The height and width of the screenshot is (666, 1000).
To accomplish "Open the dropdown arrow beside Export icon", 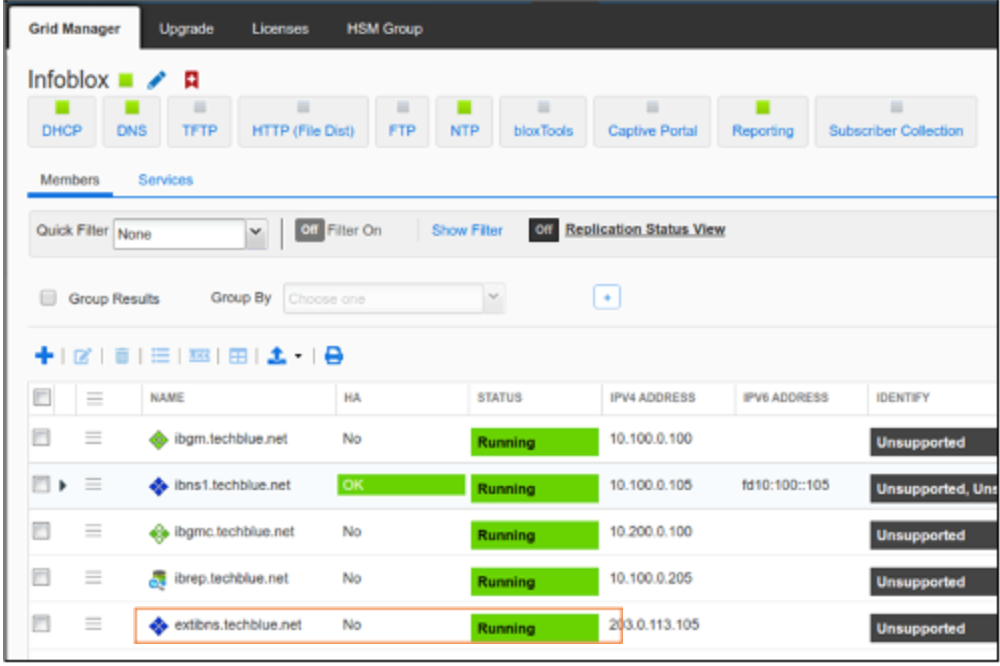I will pyautogui.click(x=298, y=356).
